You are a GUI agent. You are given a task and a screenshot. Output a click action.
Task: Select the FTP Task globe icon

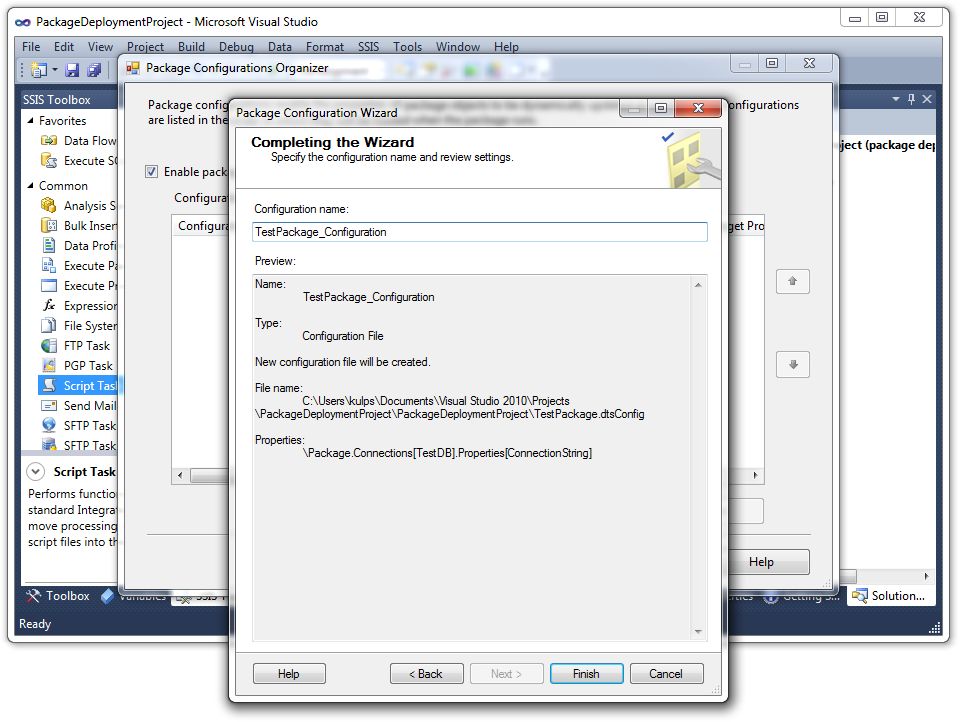48,346
